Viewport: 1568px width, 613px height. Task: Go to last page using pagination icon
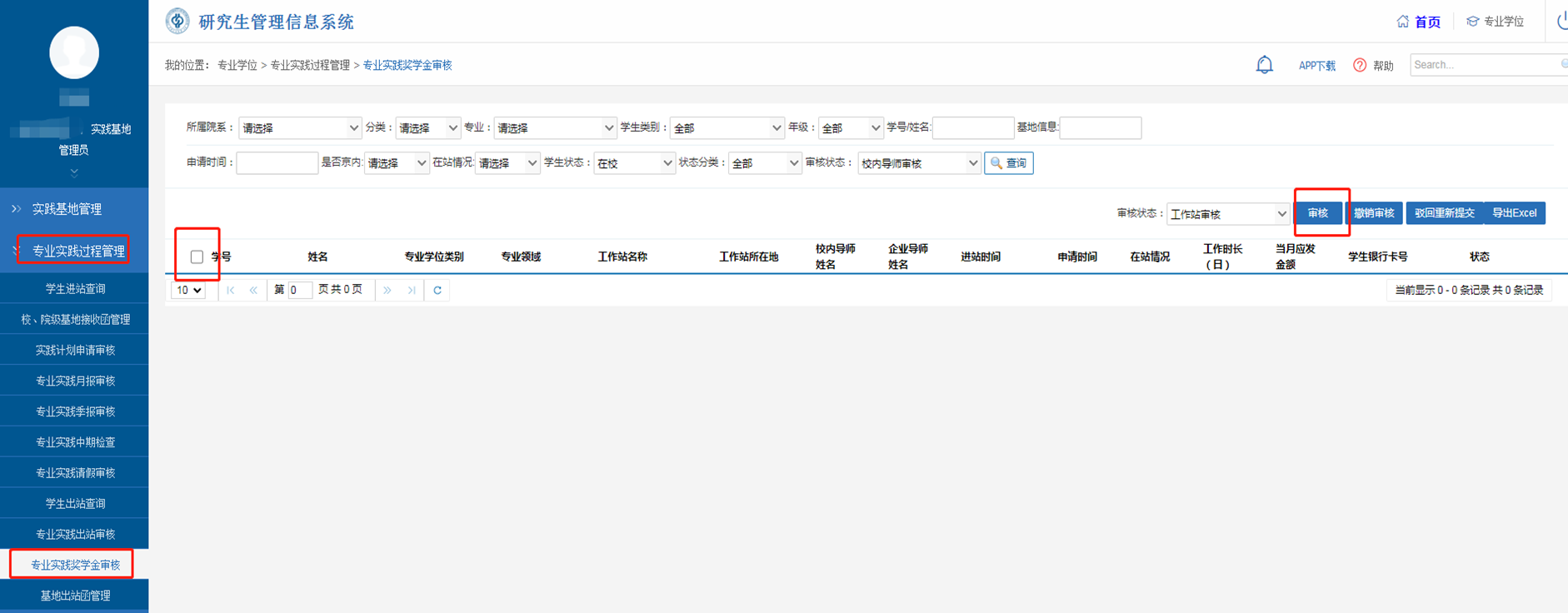412,291
